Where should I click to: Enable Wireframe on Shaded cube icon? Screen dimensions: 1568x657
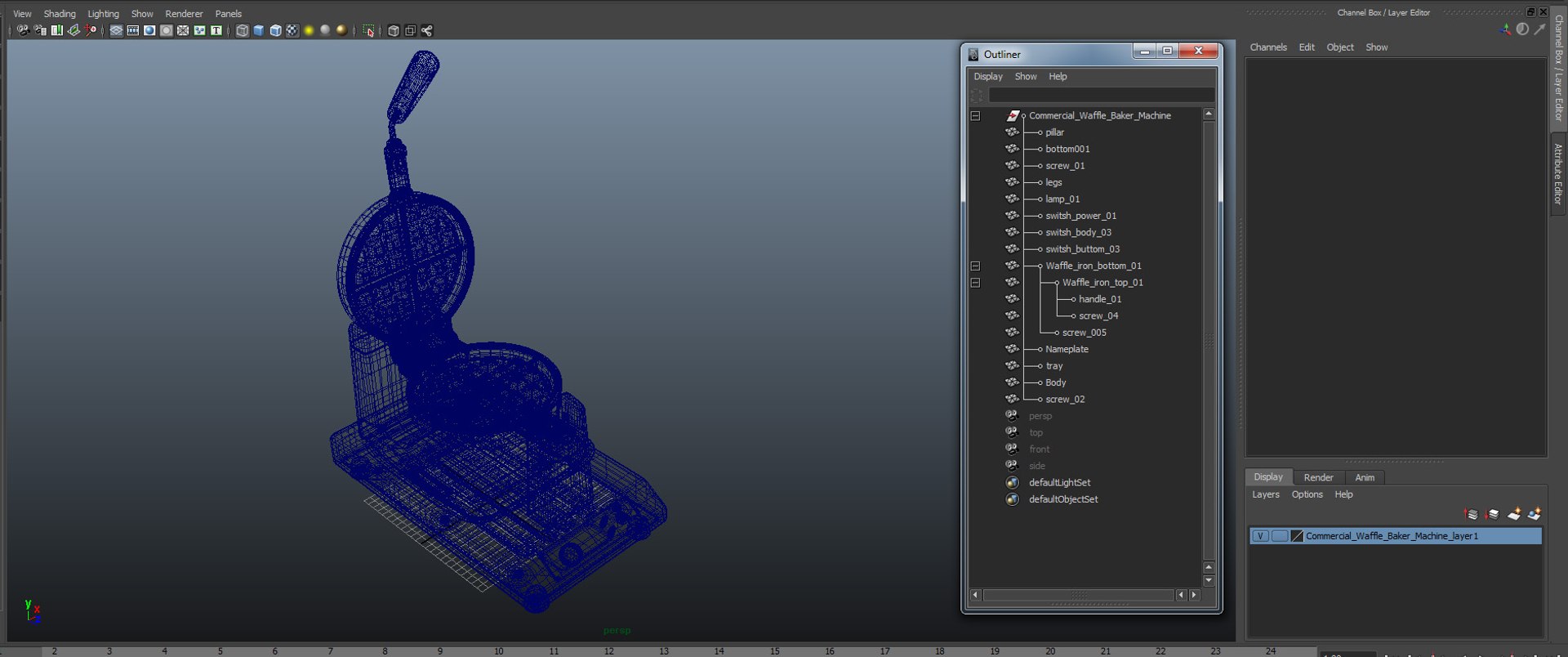coord(276,30)
